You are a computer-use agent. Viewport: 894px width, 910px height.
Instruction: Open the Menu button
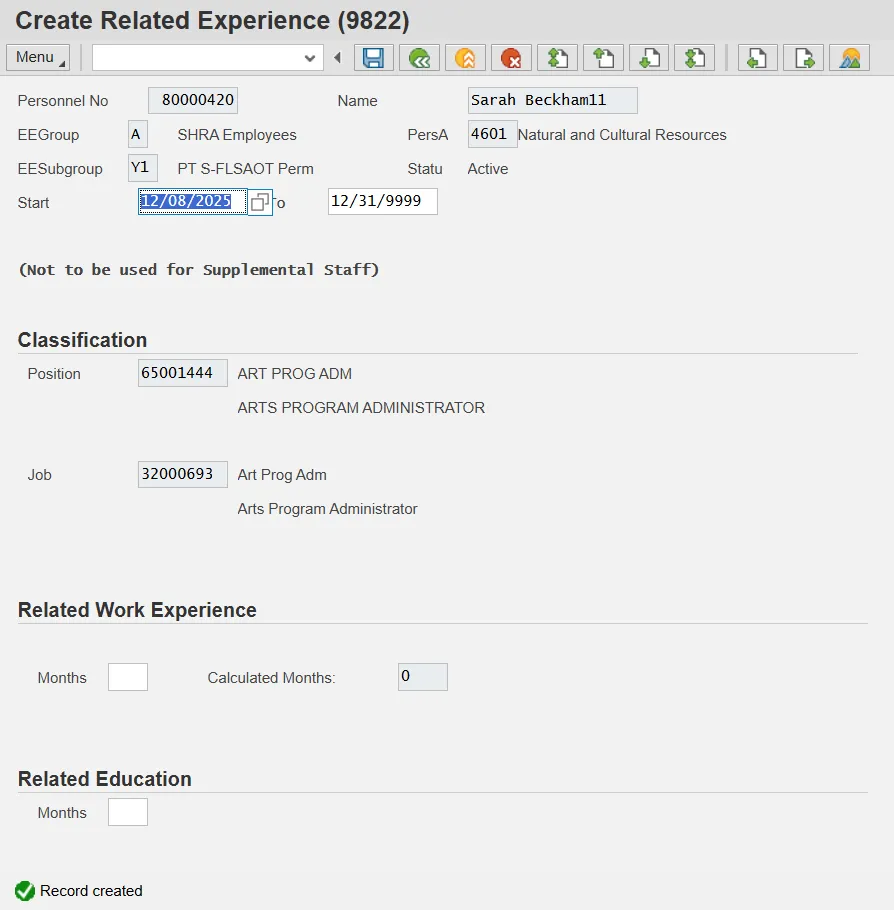pyautogui.click(x=38, y=57)
